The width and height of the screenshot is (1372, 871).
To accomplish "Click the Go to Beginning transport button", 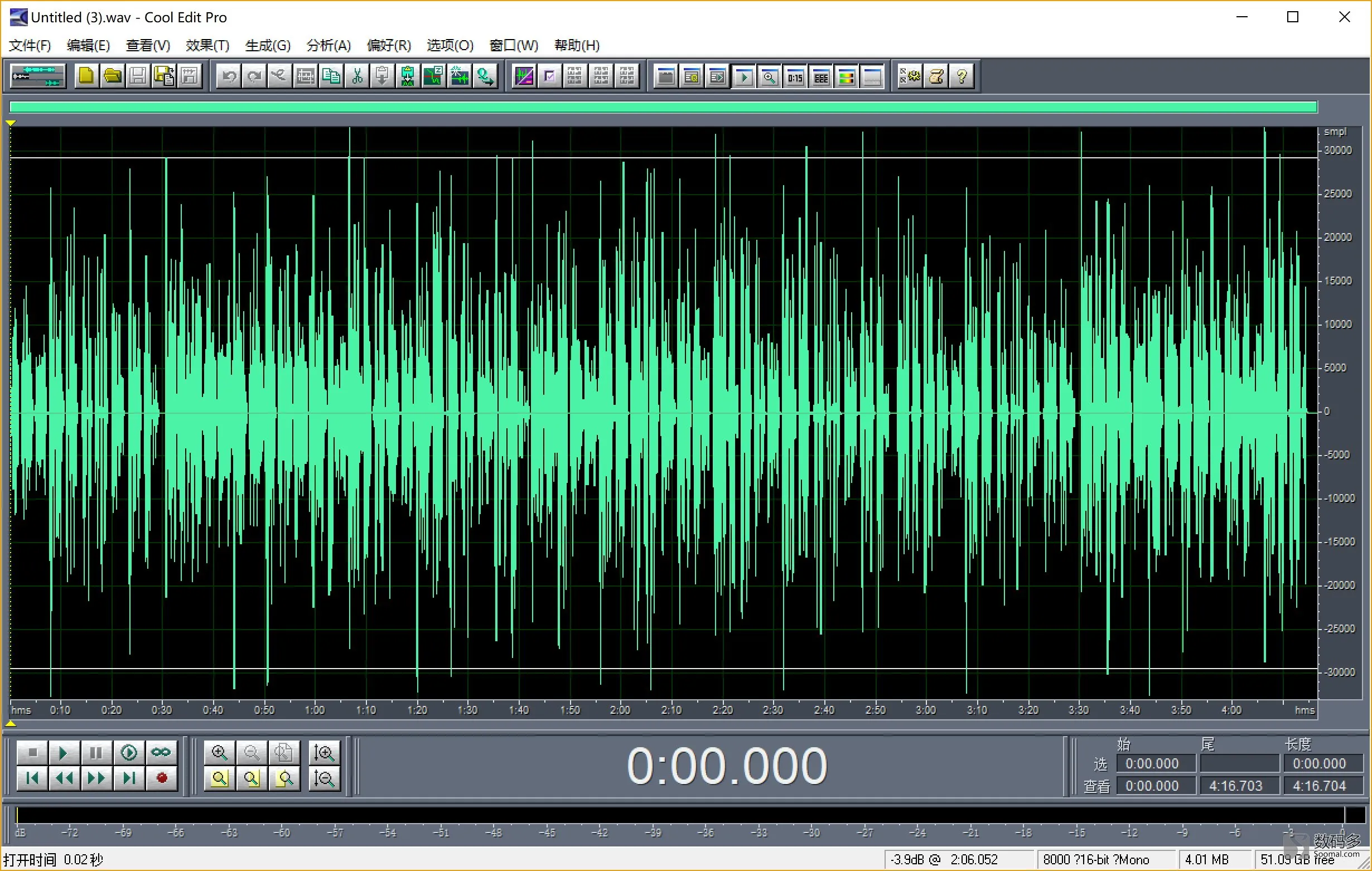I will coord(32,778).
